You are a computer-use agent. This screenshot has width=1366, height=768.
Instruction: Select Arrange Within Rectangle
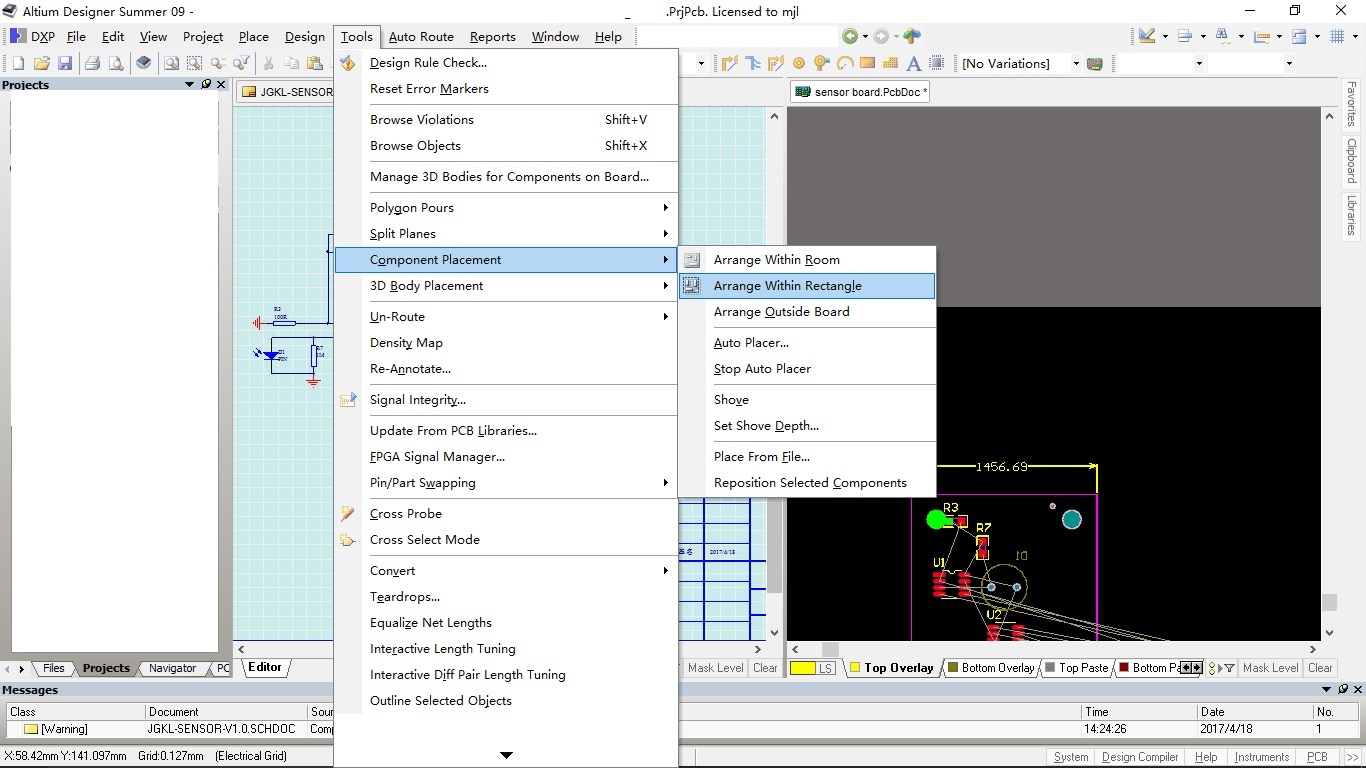click(x=807, y=286)
